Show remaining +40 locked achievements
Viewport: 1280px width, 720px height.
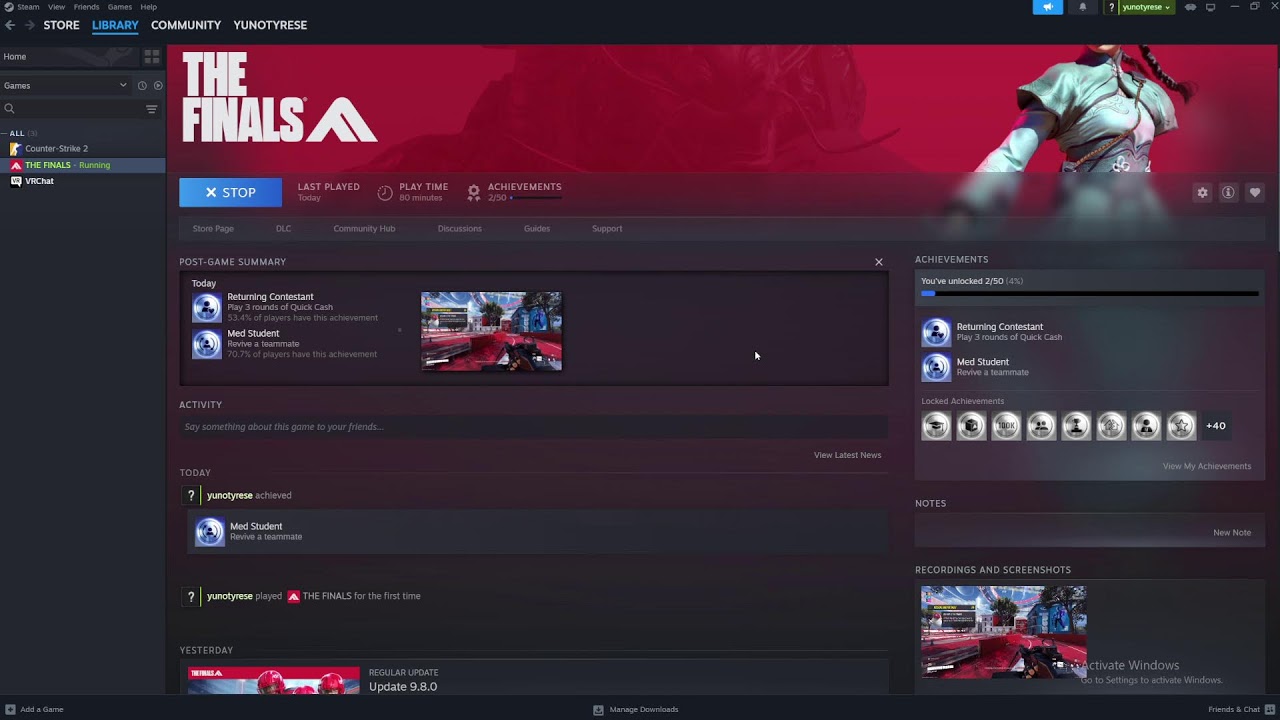(x=1216, y=426)
